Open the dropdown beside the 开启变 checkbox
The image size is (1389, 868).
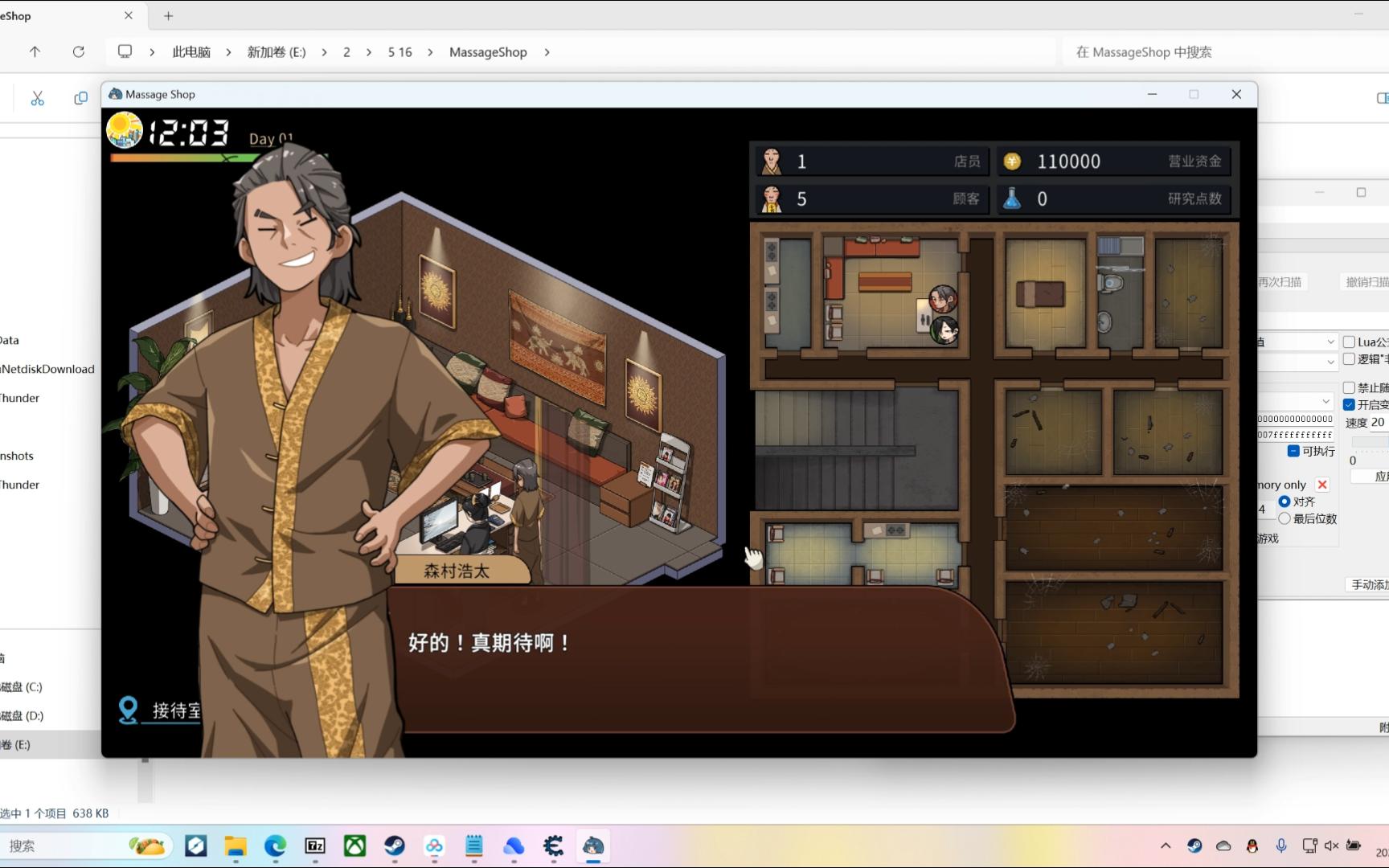1326,401
